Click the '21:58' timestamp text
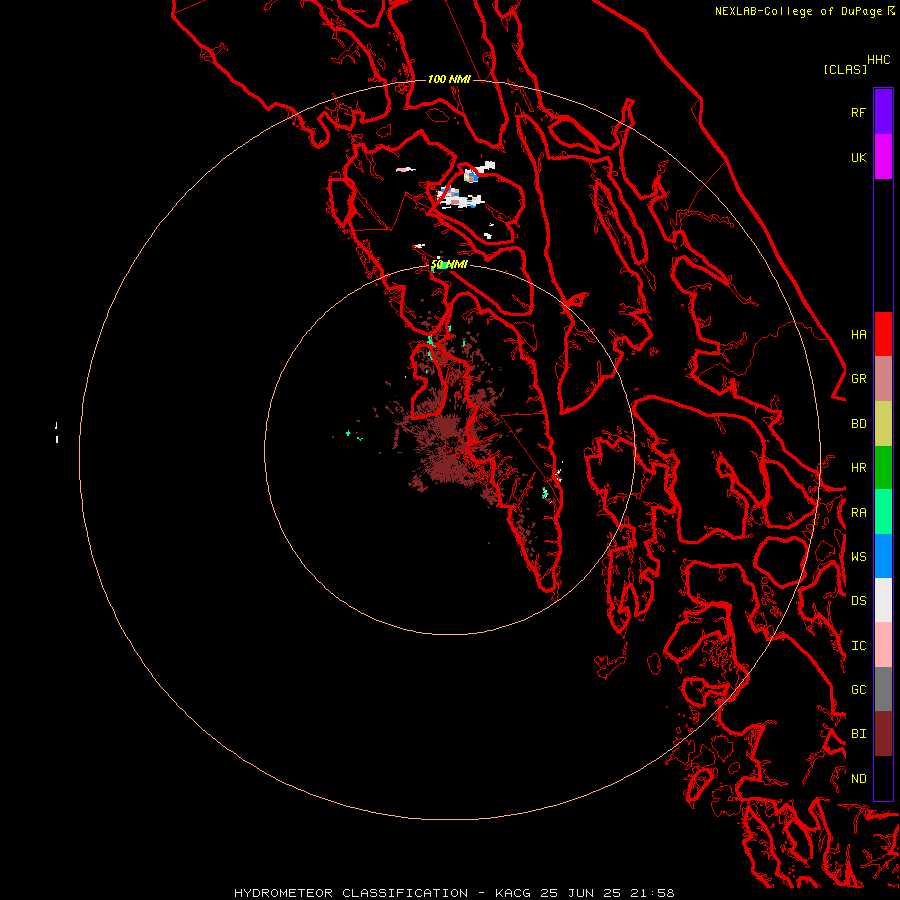Screen dimensions: 900x900 pos(655,893)
